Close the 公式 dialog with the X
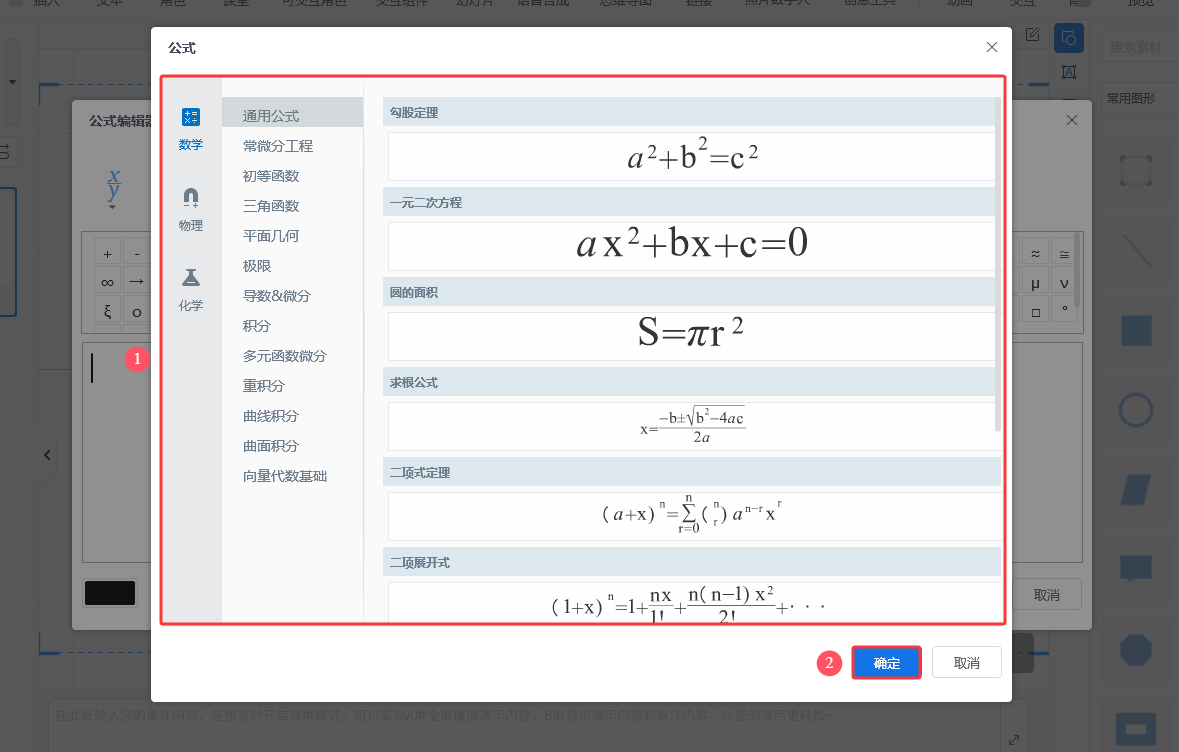Image resolution: width=1179 pixels, height=752 pixels. [x=991, y=47]
